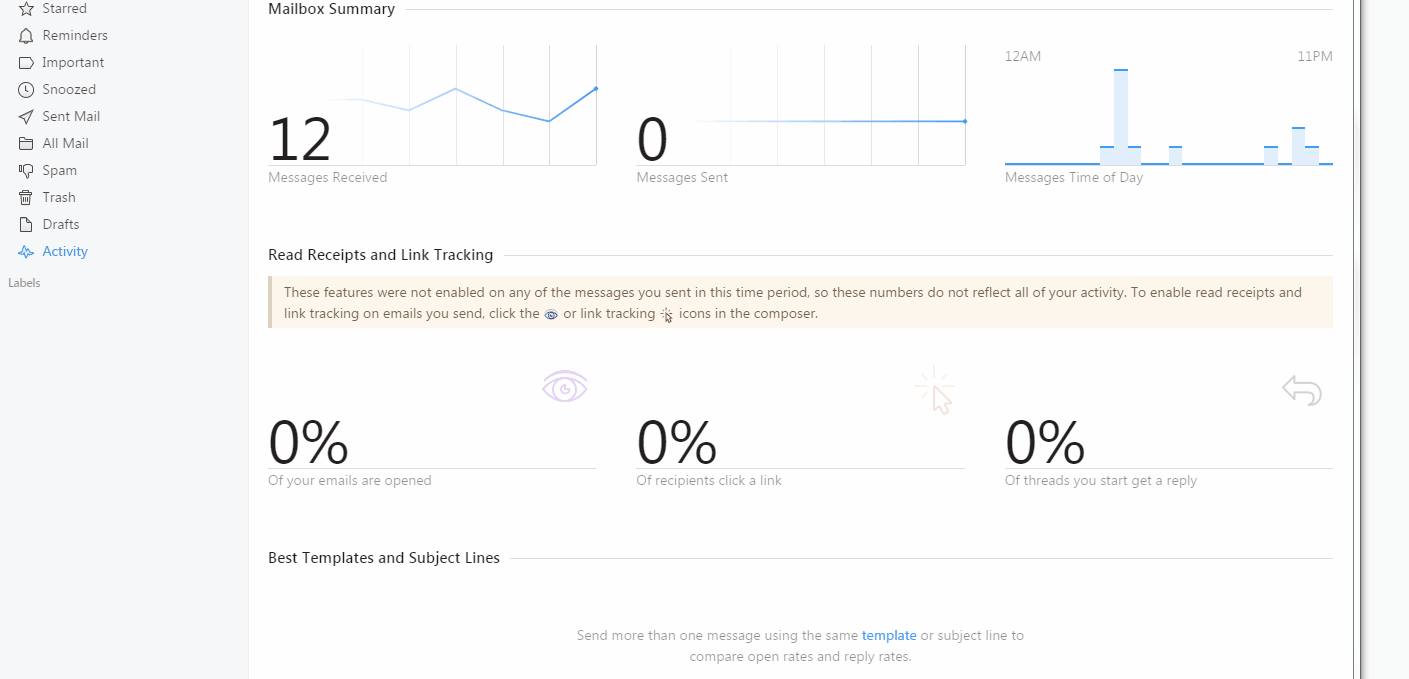Click the small link tracking icon in the notice
This screenshot has width=1409, height=679.
coord(667,315)
